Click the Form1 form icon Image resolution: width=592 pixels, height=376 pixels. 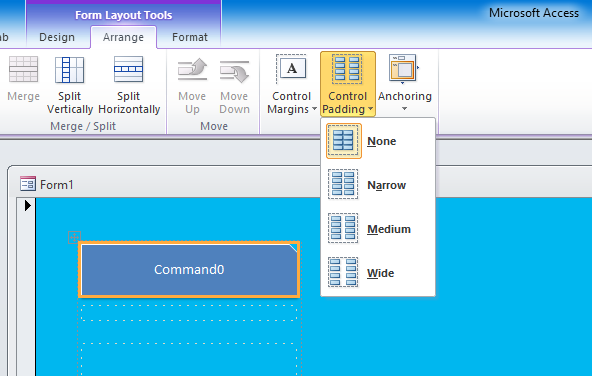click(28, 184)
